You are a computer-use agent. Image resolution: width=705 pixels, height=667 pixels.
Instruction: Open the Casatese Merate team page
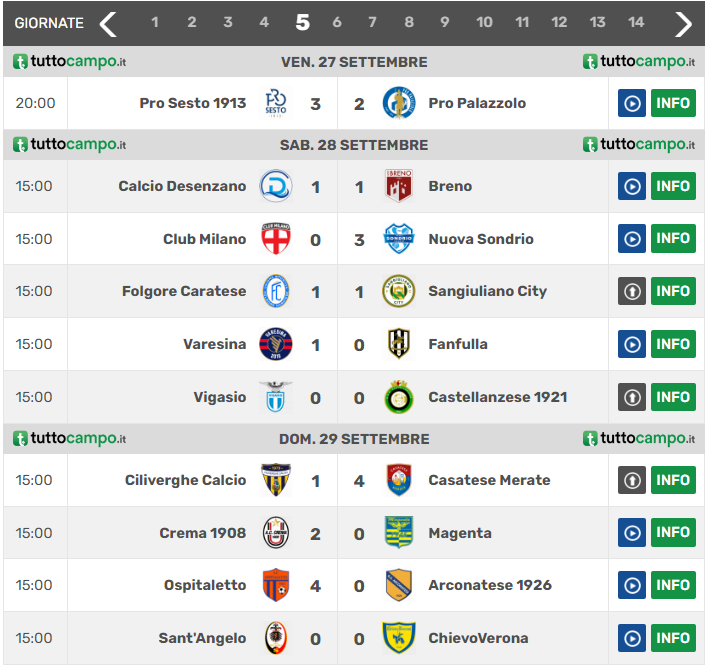pyautogui.click(x=489, y=480)
